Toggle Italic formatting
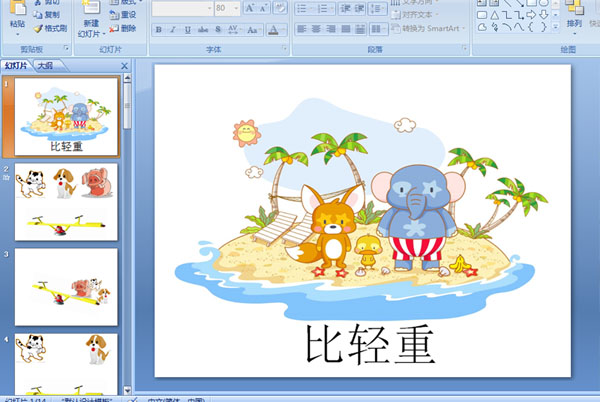Image resolution: width=600 pixels, height=402 pixels. (171, 30)
